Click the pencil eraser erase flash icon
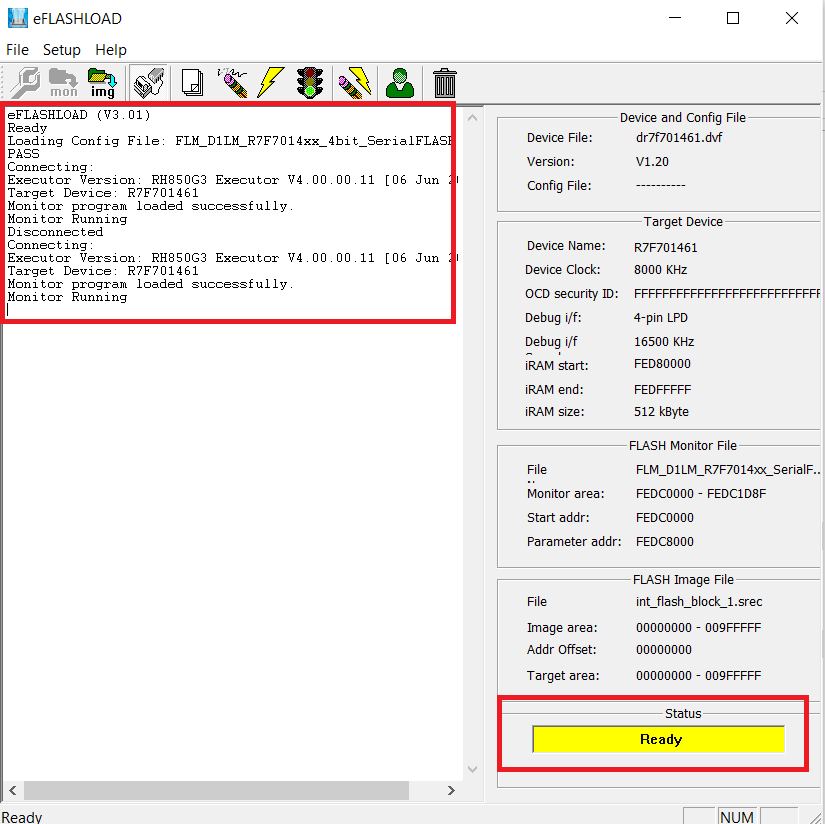The height and width of the screenshot is (824, 825). click(x=233, y=83)
